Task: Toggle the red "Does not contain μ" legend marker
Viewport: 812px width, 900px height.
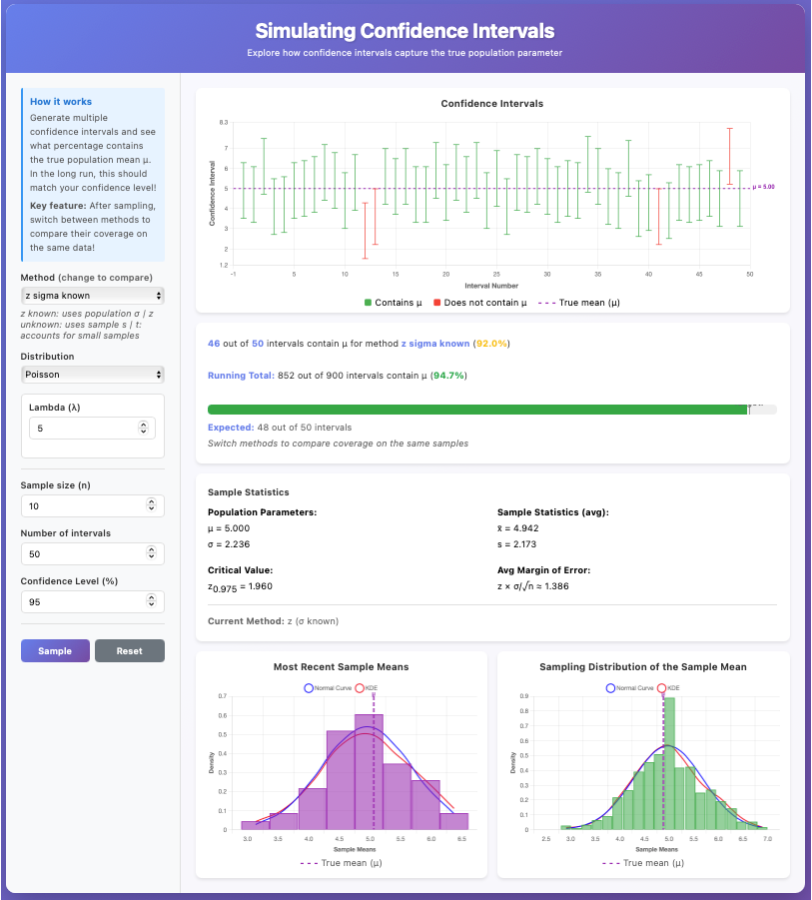Action: pos(437,301)
